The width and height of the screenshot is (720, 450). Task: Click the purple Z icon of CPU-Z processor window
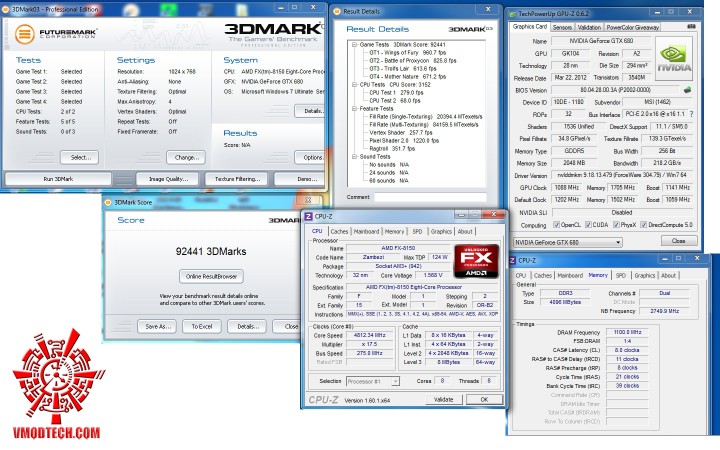coord(309,217)
